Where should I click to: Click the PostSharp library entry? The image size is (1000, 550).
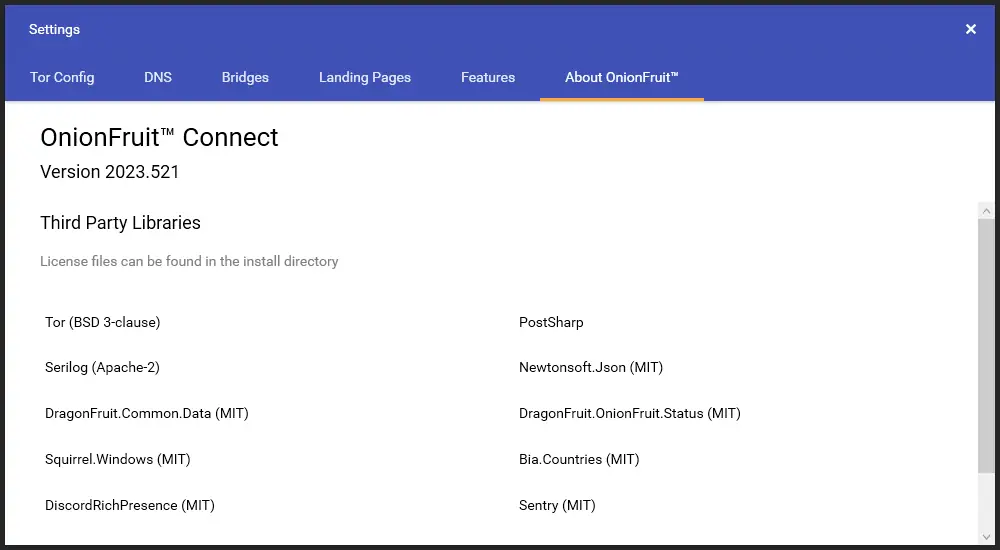coord(551,322)
